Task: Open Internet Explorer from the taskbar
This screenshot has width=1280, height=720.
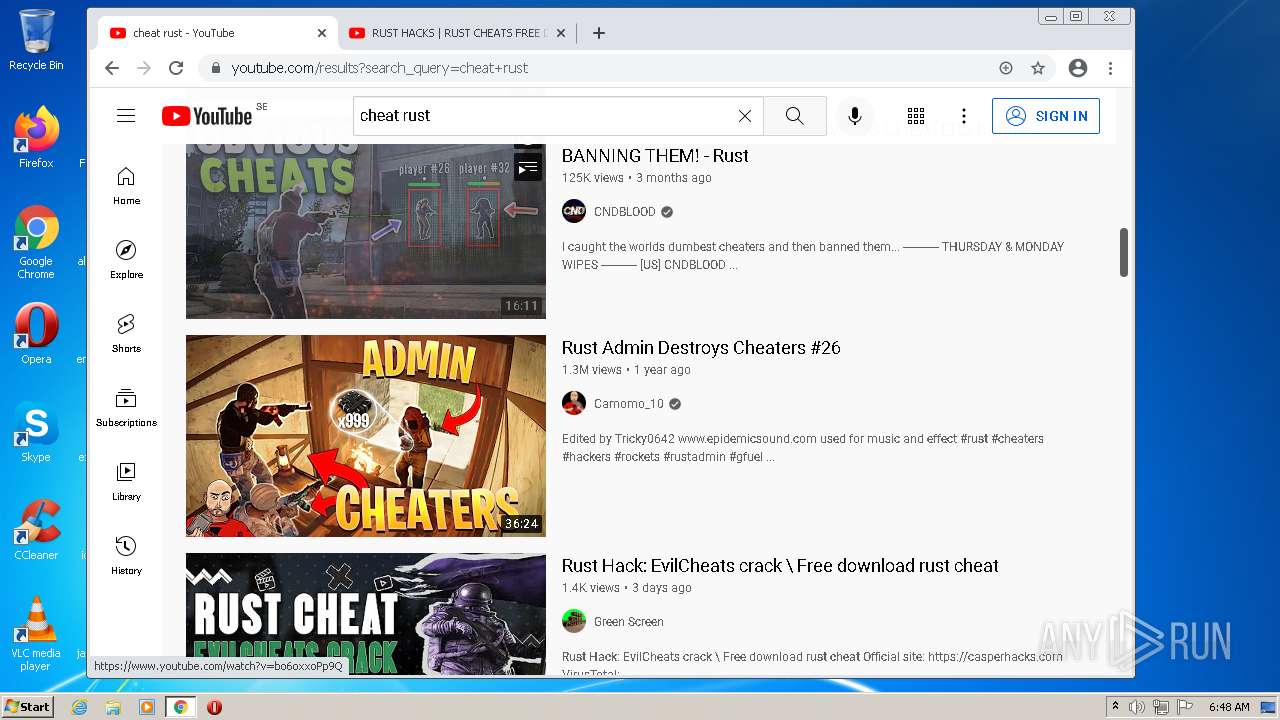Action: (x=79, y=707)
